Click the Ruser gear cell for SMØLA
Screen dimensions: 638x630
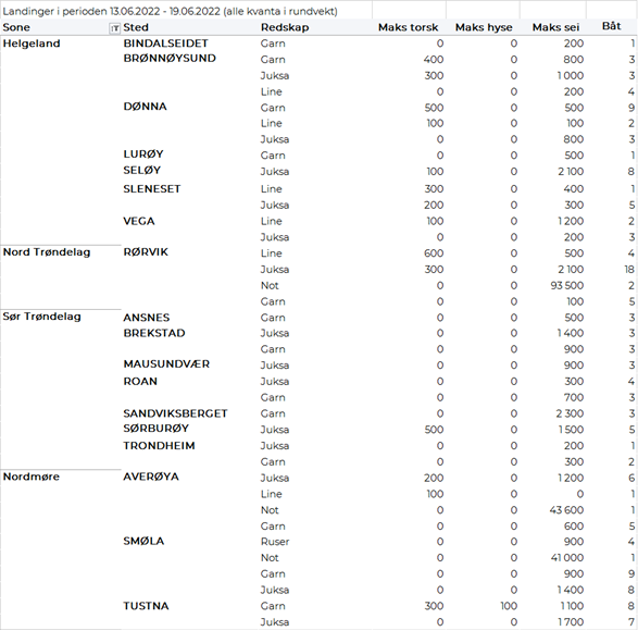[274, 541]
